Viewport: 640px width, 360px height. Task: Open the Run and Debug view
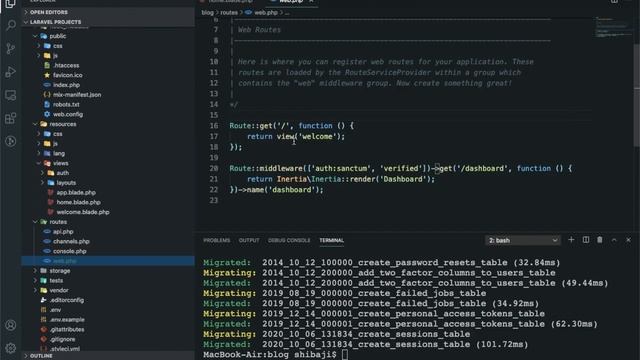11,72
